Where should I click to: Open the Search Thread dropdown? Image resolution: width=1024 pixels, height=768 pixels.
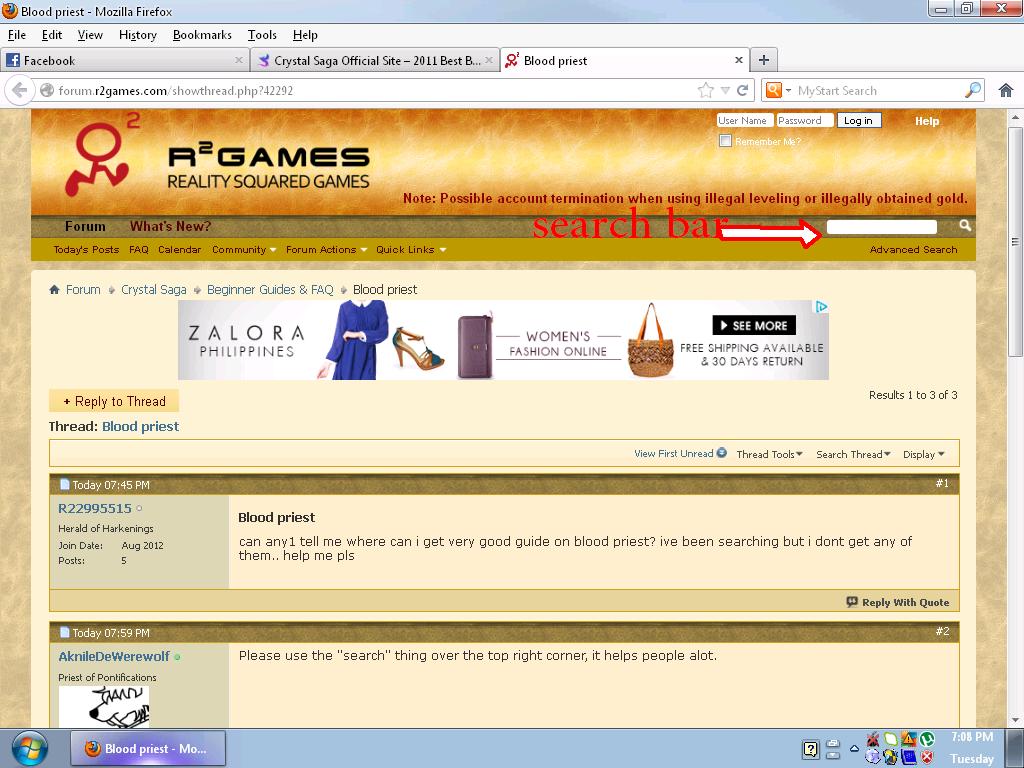[x=852, y=454]
